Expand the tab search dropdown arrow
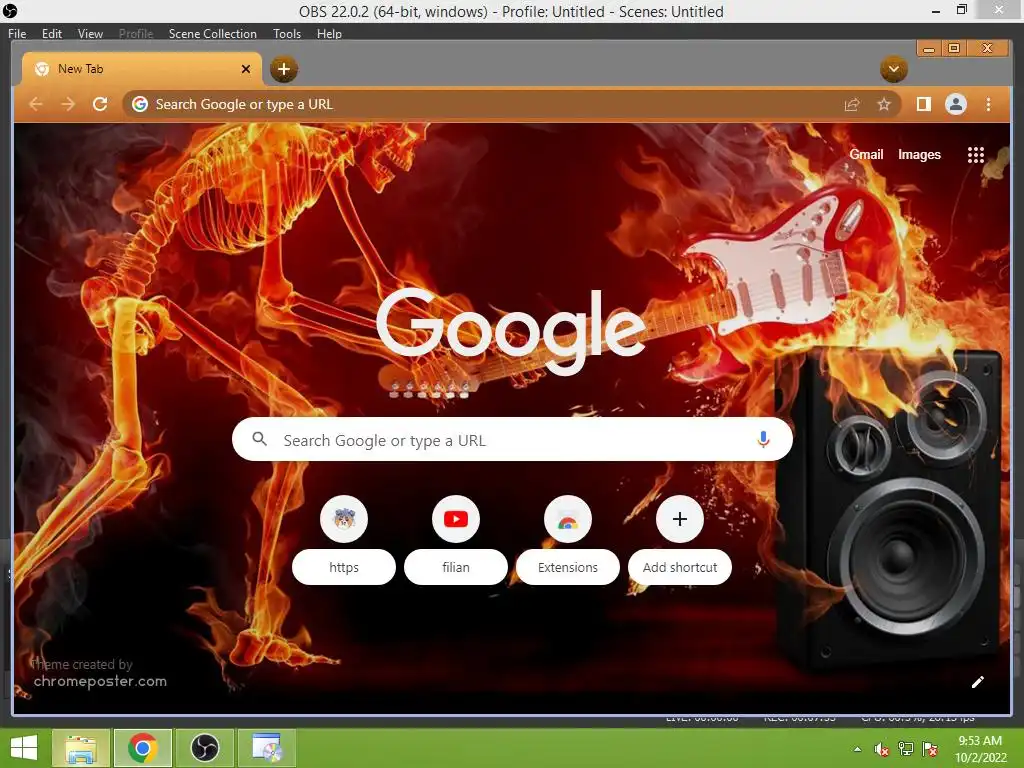 point(893,69)
